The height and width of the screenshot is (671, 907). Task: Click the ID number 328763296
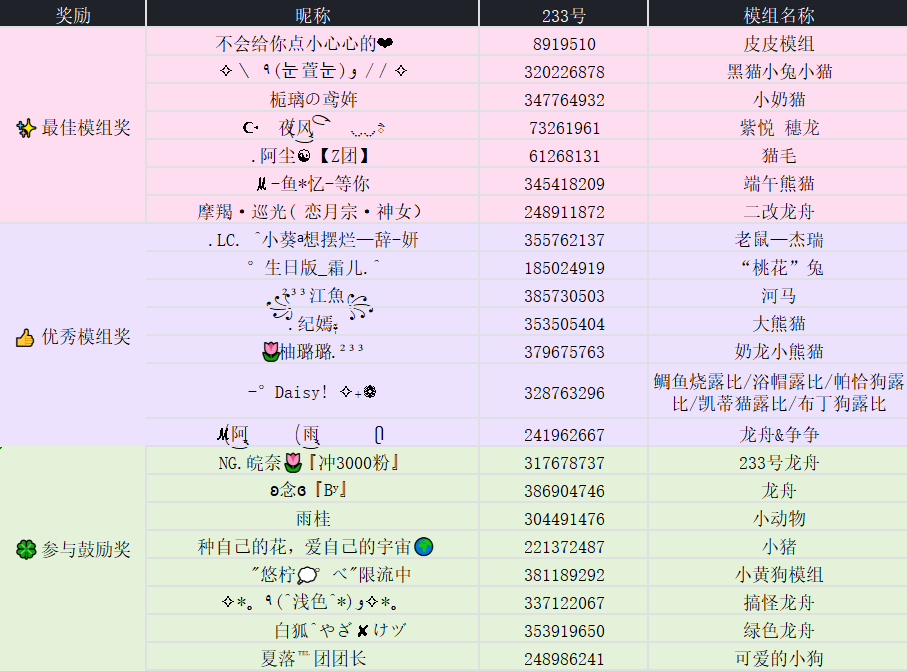[x=564, y=393]
